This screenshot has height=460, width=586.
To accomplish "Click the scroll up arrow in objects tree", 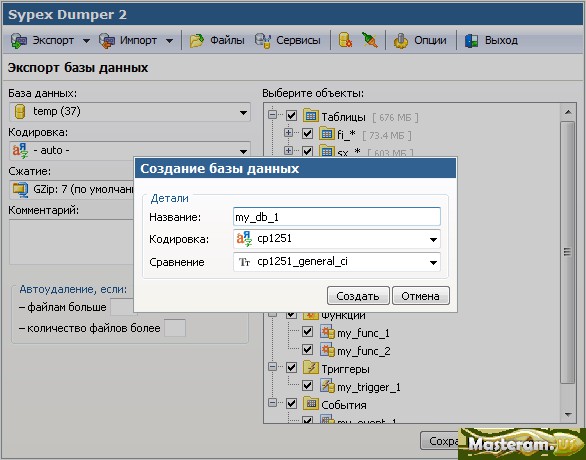I will [x=568, y=112].
